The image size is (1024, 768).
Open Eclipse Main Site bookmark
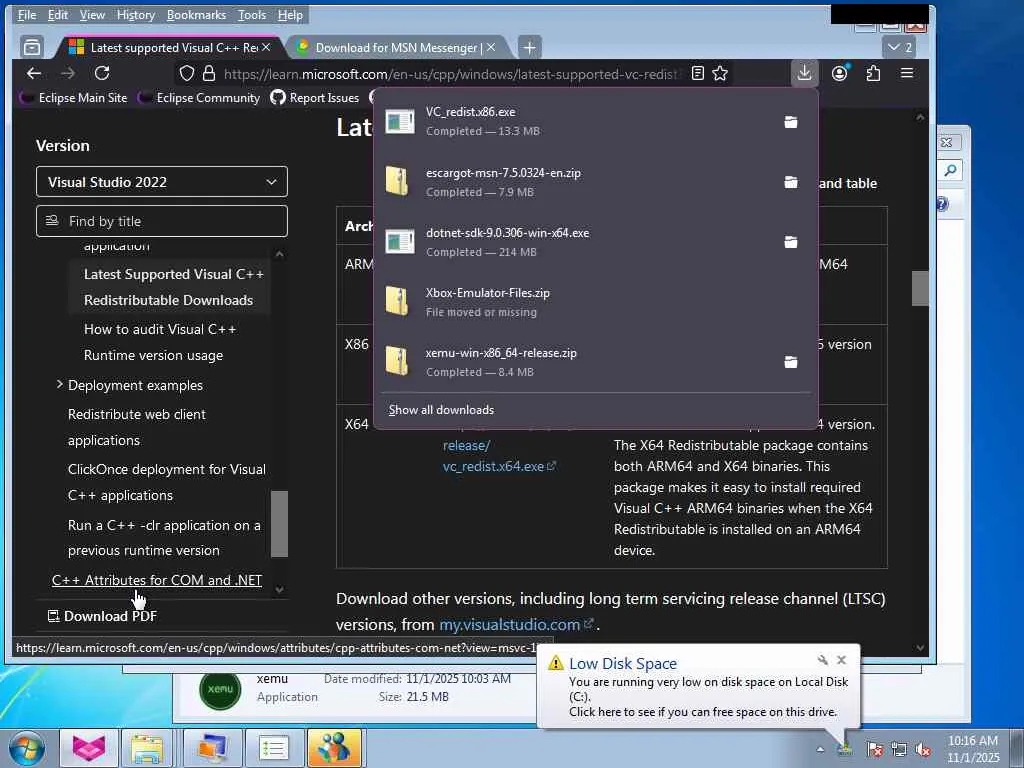point(74,98)
